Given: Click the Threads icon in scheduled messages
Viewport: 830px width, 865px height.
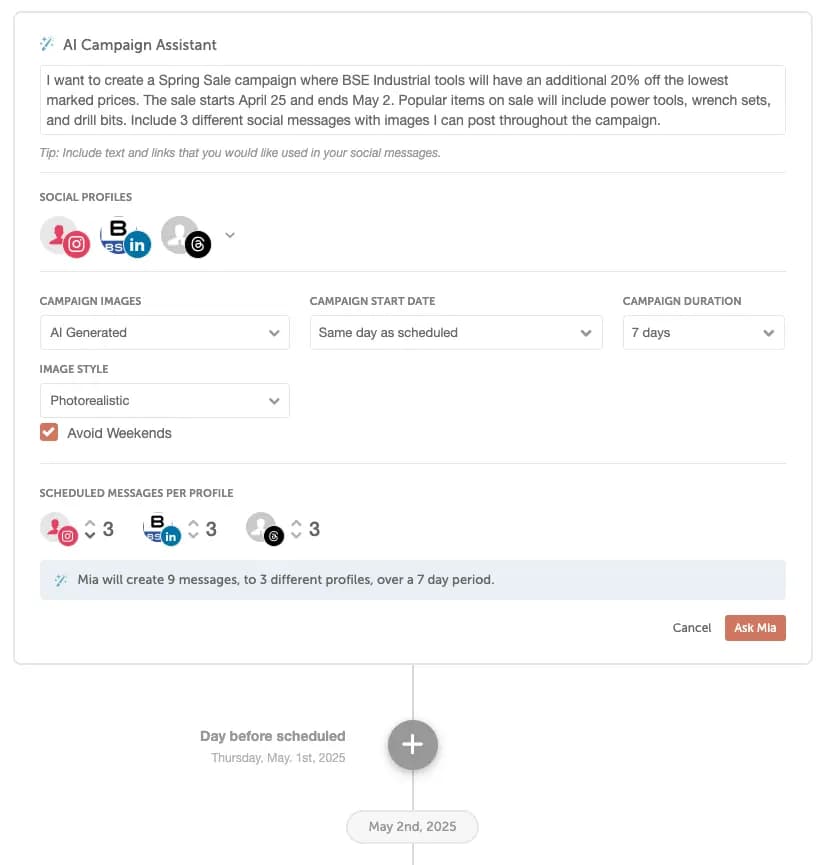Looking at the screenshot, I should [x=265, y=529].
